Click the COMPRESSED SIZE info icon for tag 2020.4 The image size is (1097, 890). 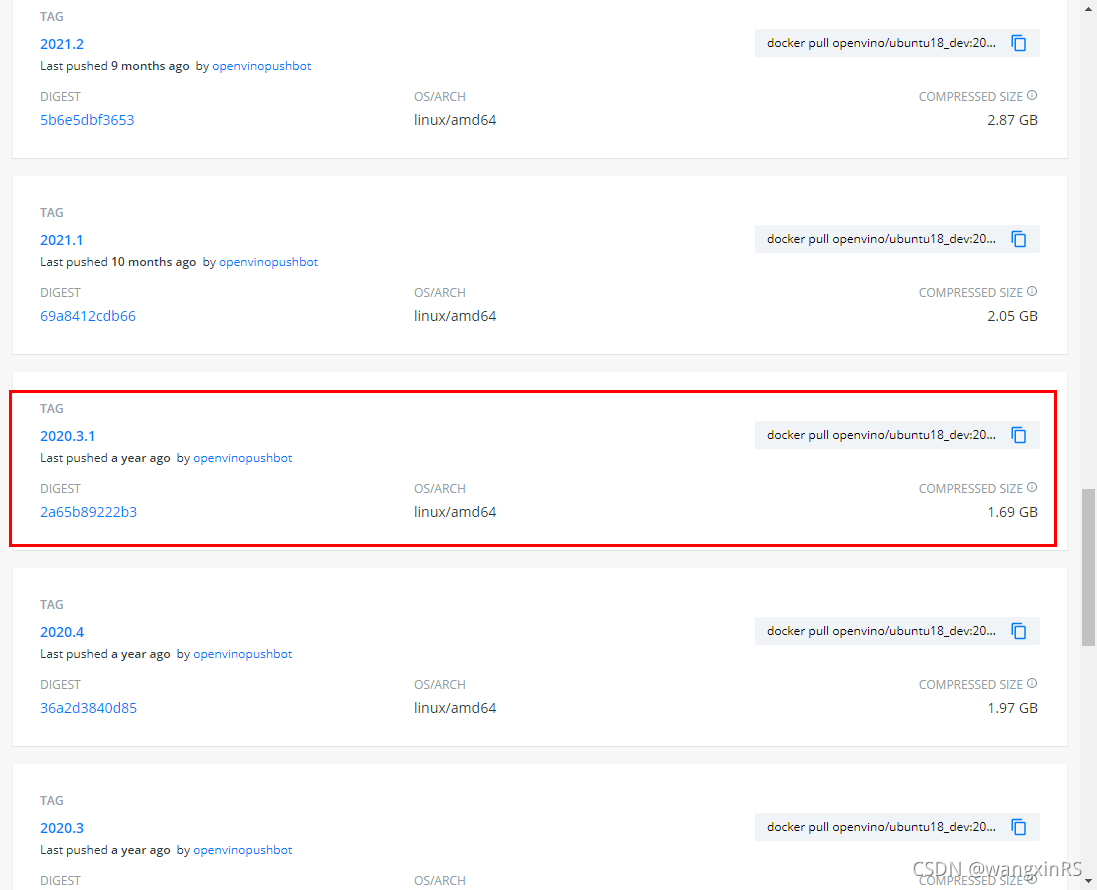pos(1032,683)
